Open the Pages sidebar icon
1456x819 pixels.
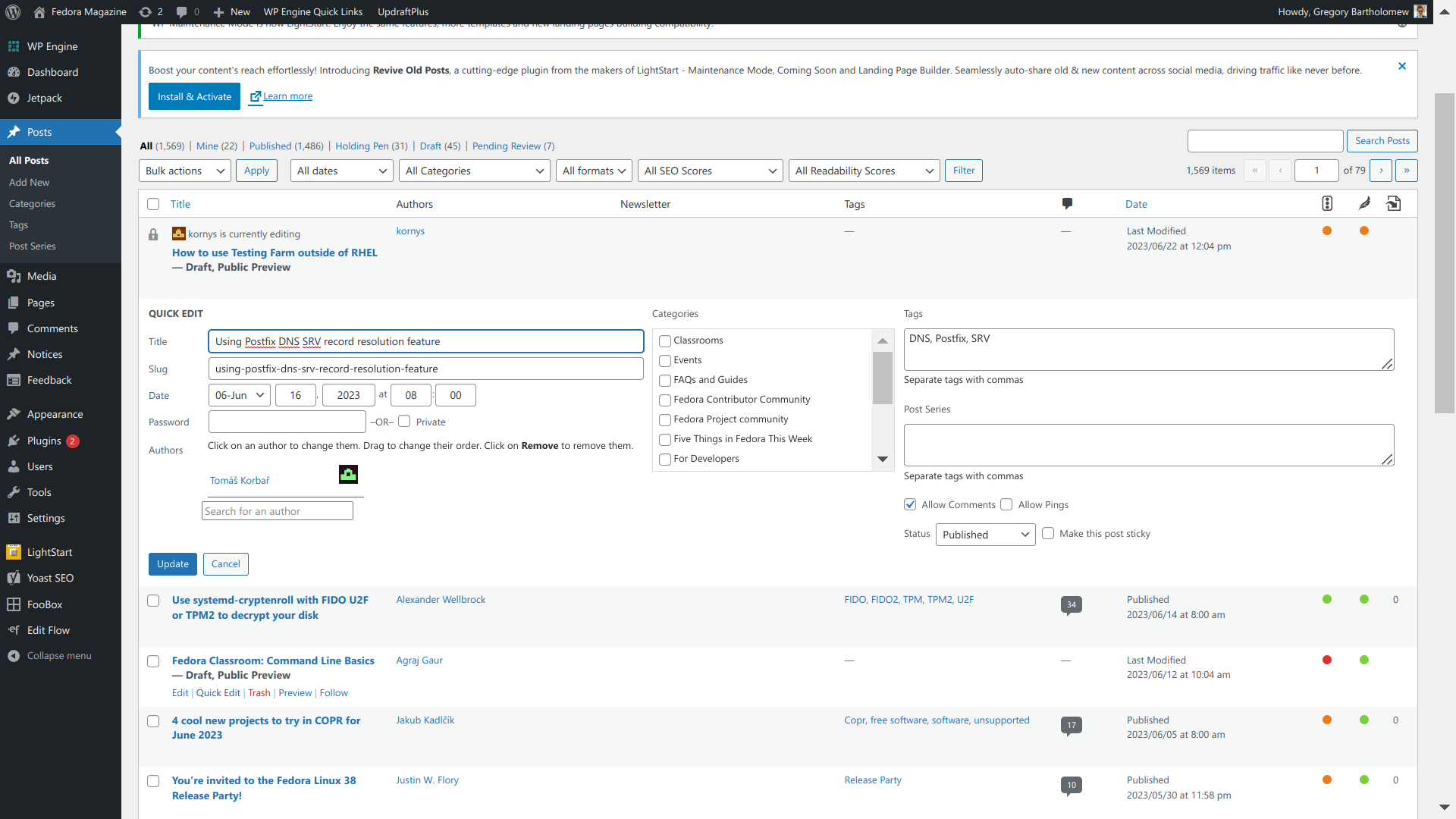(x=14, y=303)
